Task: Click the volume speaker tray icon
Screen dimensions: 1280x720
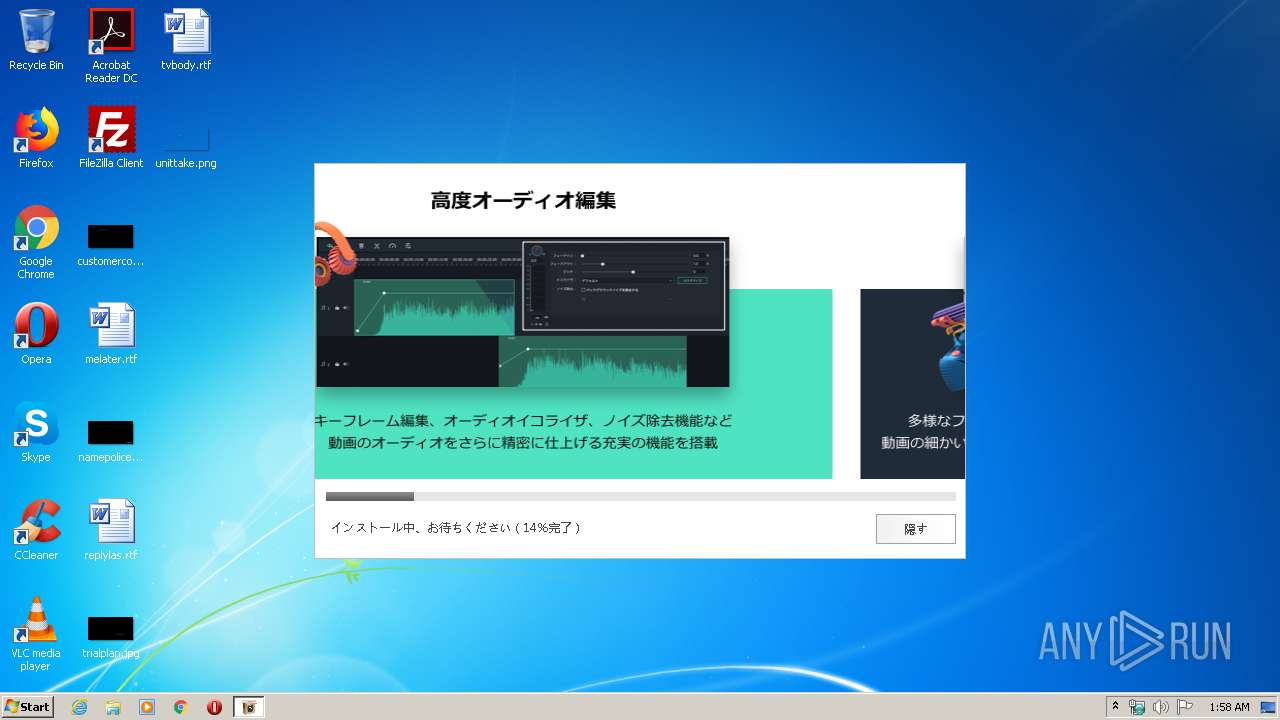Action: tap(1161, 707)
